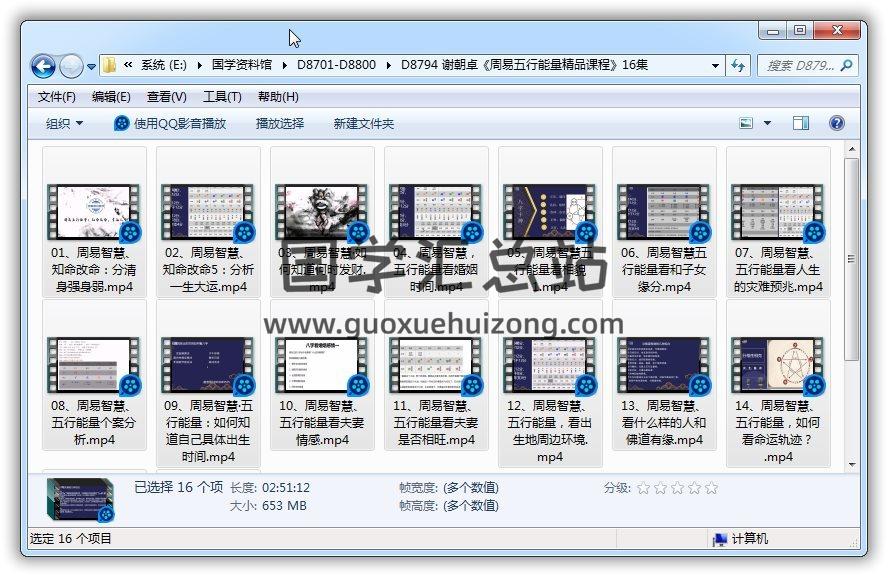Click the change view icon

click(746, 123)
